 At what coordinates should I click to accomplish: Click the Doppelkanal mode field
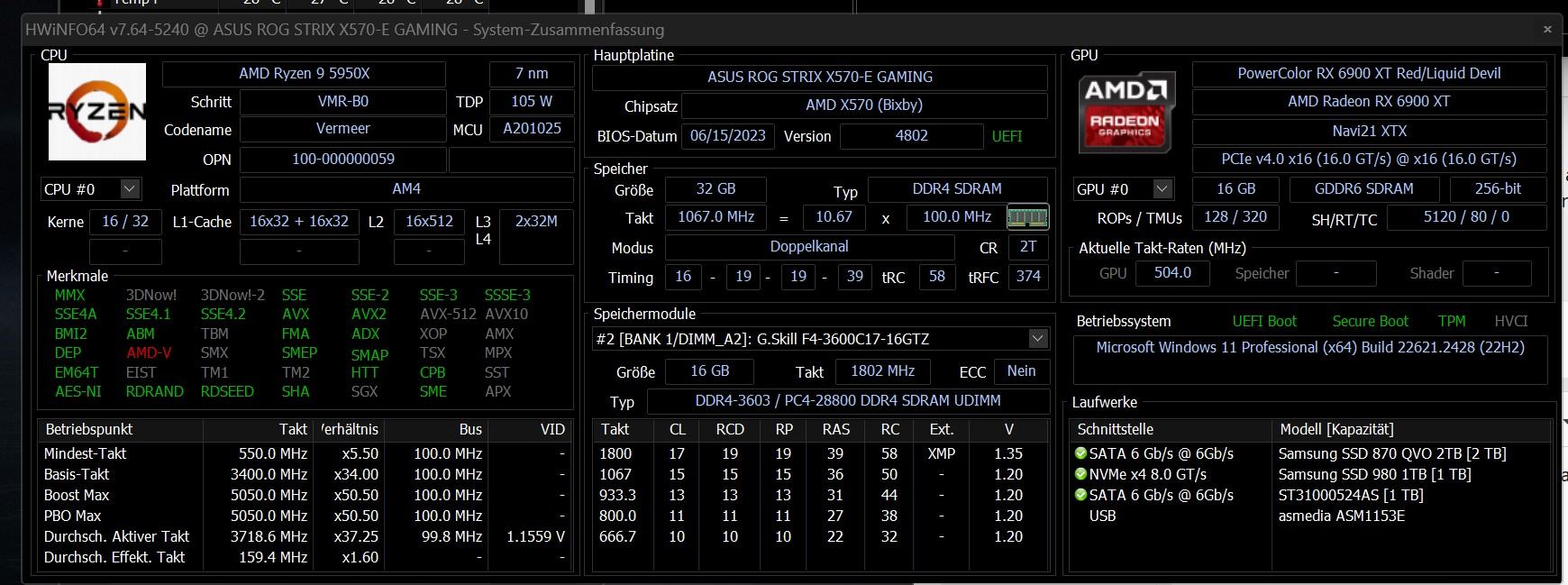click(809, 247)
